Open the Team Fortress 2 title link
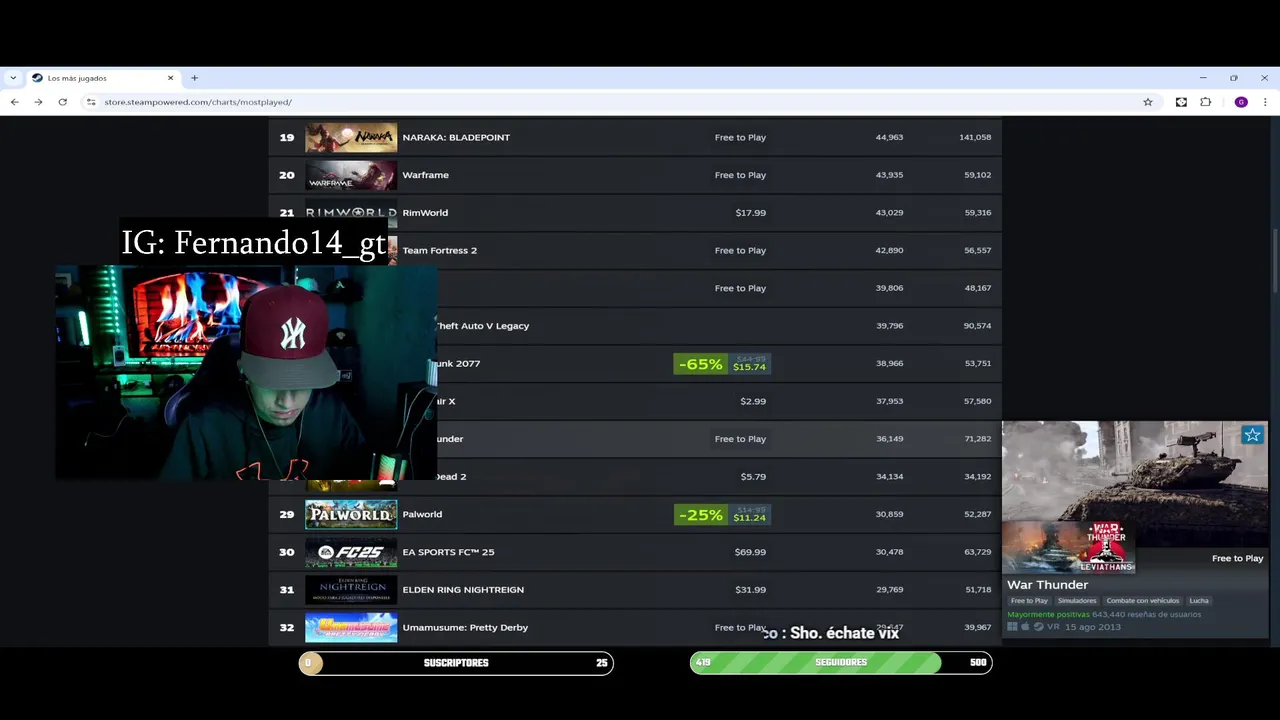This screenshot has width=1280, height=720. (x=439, y=250)
